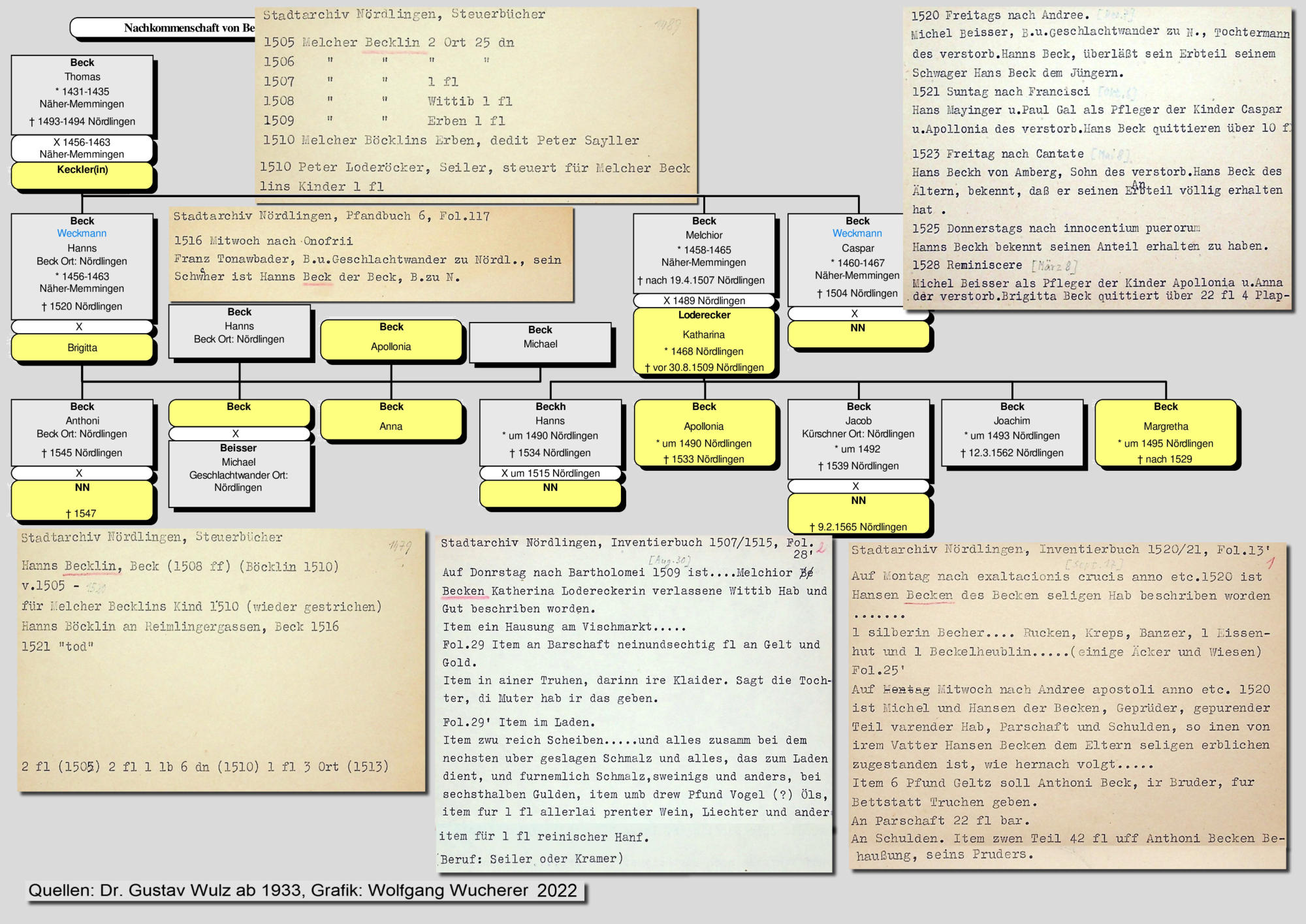The image size is (1306, 924).
Task: Open the Inventierbuch 1507/1515 archive card
Action: (x=635, y=704)
